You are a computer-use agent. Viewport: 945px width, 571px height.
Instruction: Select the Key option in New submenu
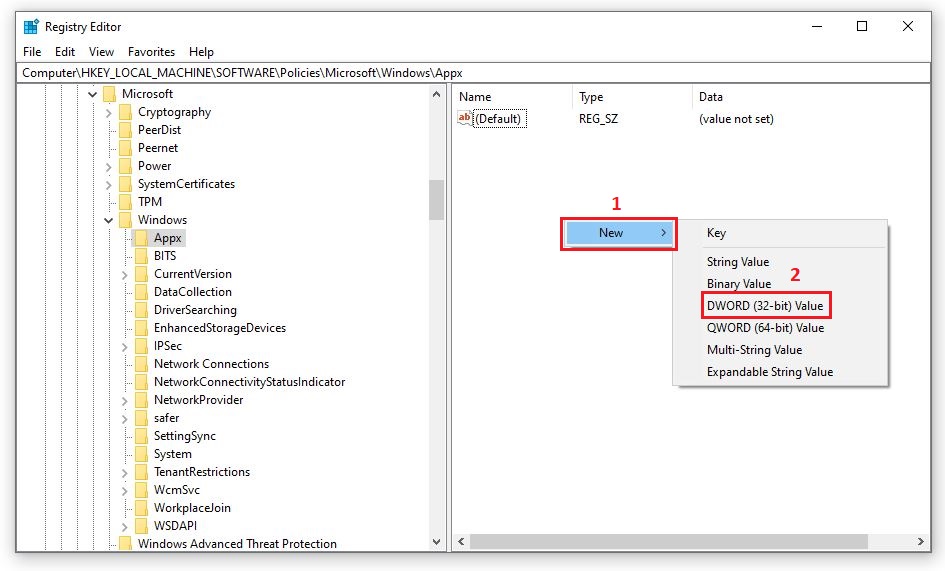[x=716, y=233]
